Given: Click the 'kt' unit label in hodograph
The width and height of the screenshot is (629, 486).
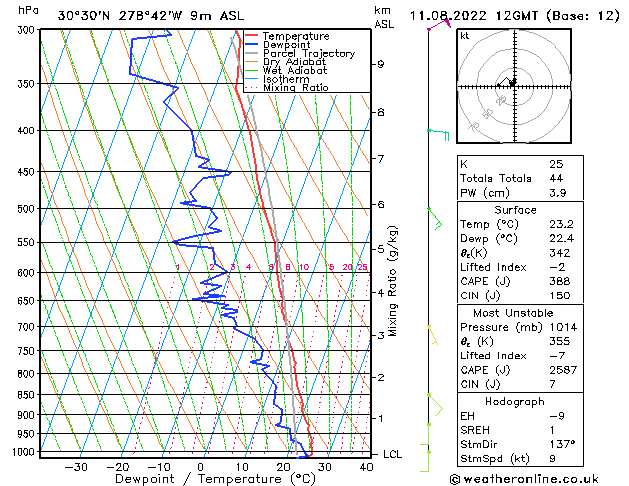Looking at the screenshot, I should tap(465, 36).
